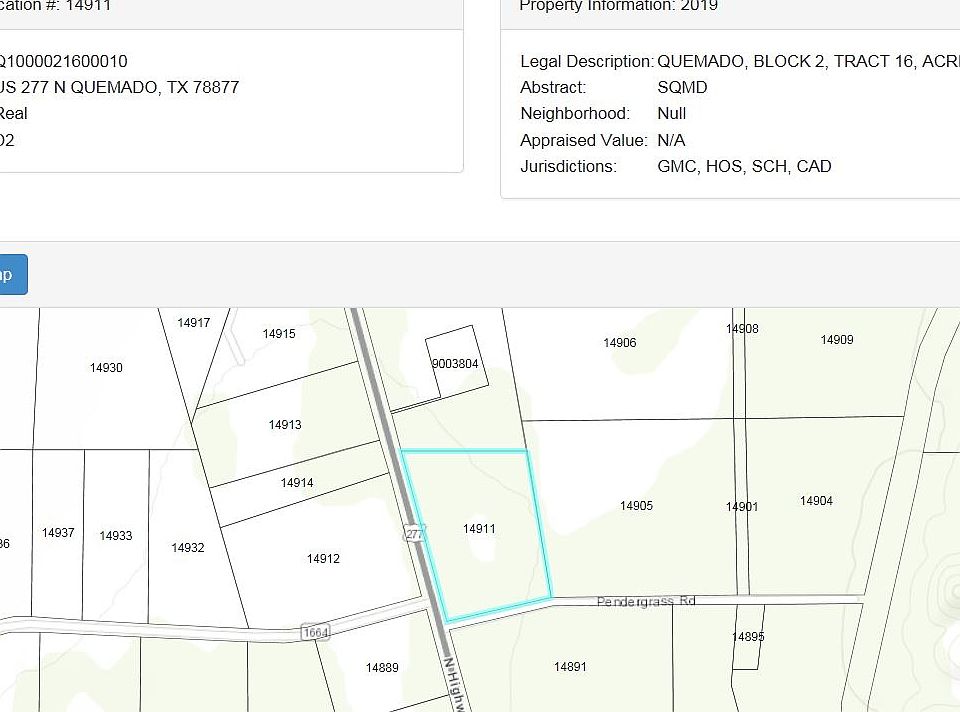
Task: Click the Appraised Value N/A
Action: [x=671, y=140]
